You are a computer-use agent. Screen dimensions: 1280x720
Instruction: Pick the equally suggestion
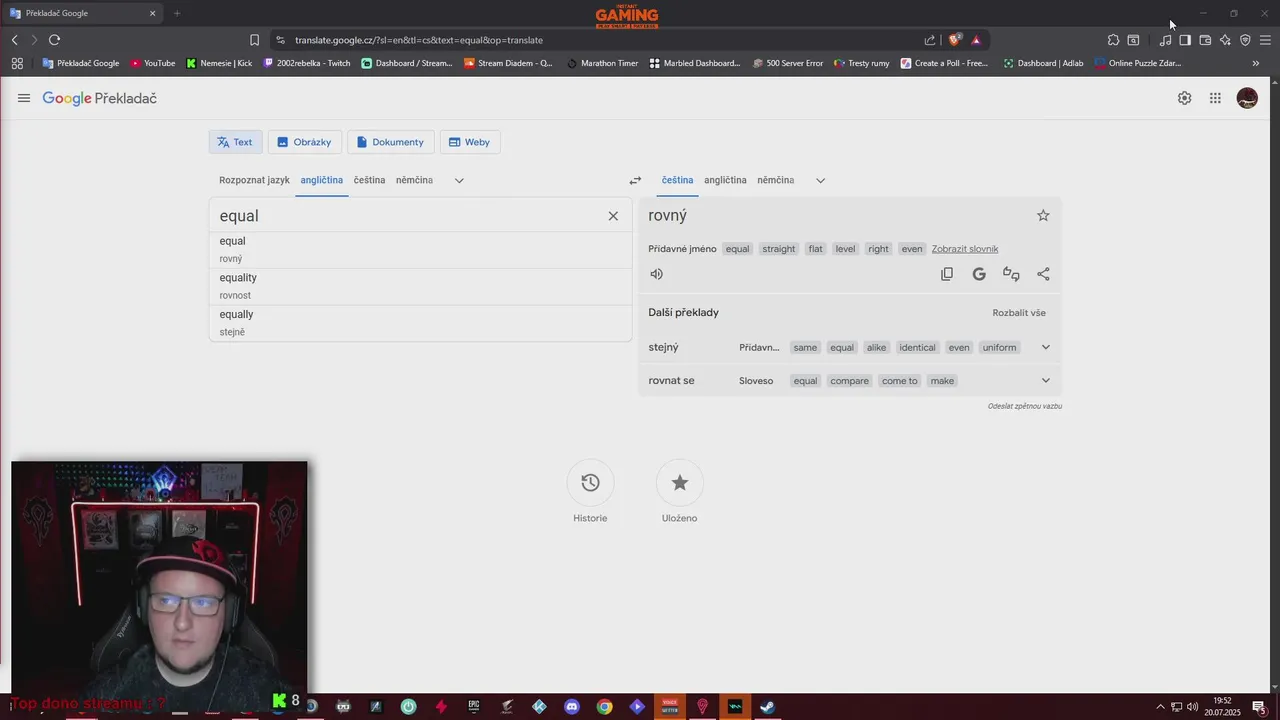(x=420, y=323)
